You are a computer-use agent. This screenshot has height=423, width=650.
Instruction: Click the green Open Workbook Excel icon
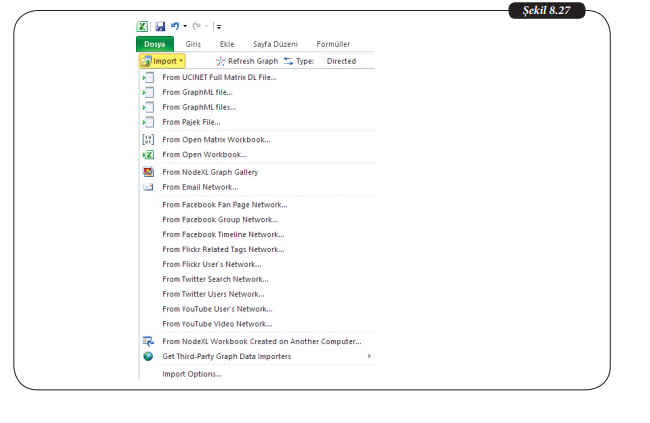[148, 155]
